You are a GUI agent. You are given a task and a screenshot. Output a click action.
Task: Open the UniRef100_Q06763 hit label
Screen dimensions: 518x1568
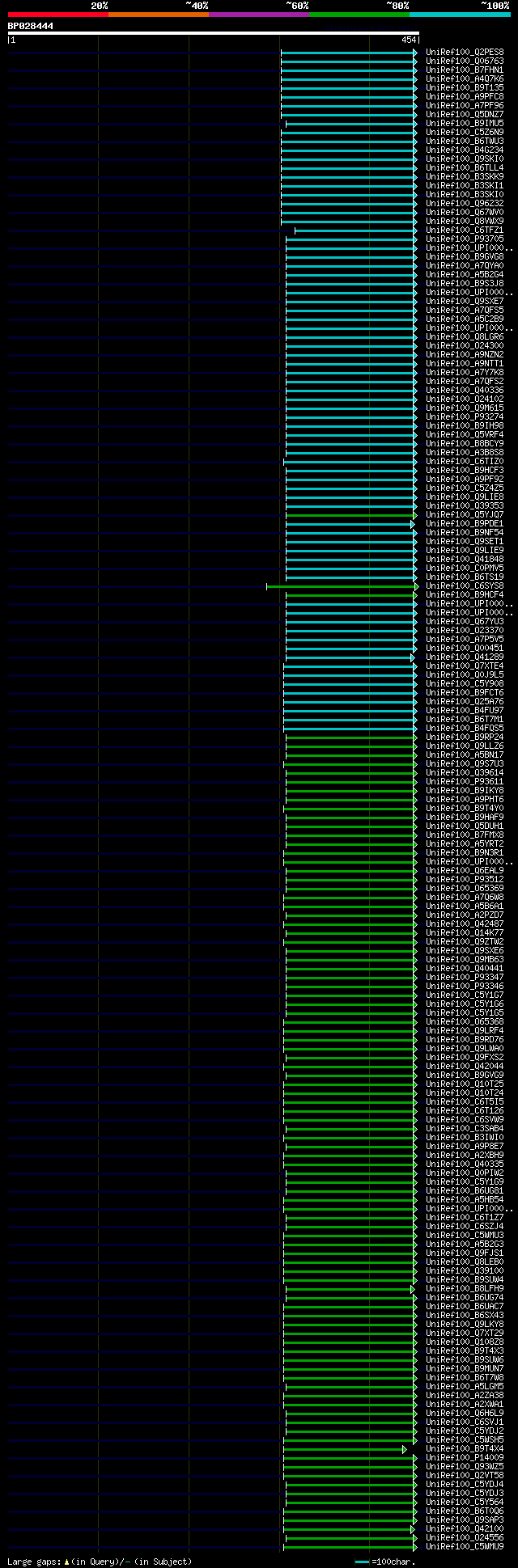[465, 61]
